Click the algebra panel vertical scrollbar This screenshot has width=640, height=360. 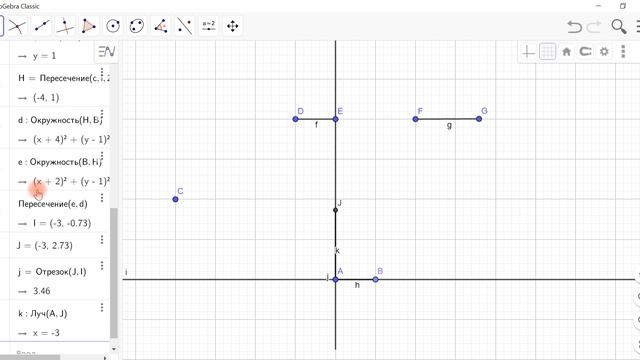pos(114,273)
